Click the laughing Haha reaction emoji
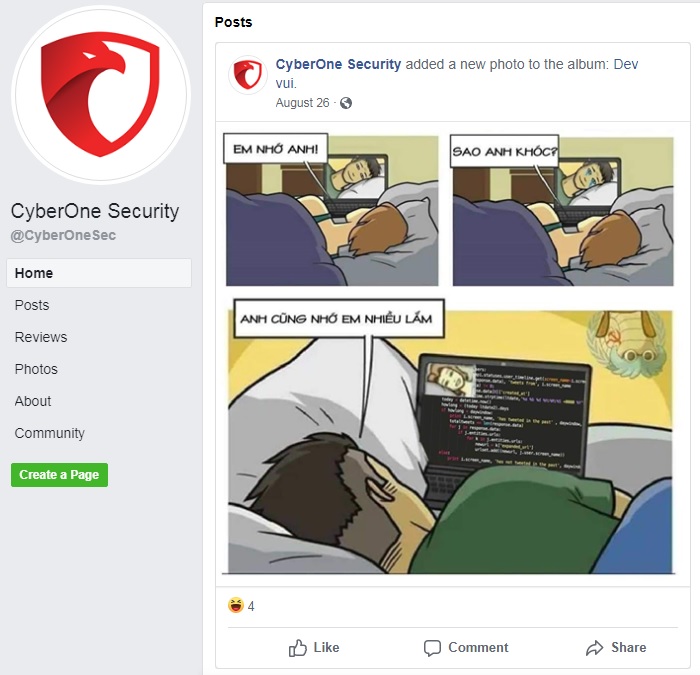 point(236,605)
